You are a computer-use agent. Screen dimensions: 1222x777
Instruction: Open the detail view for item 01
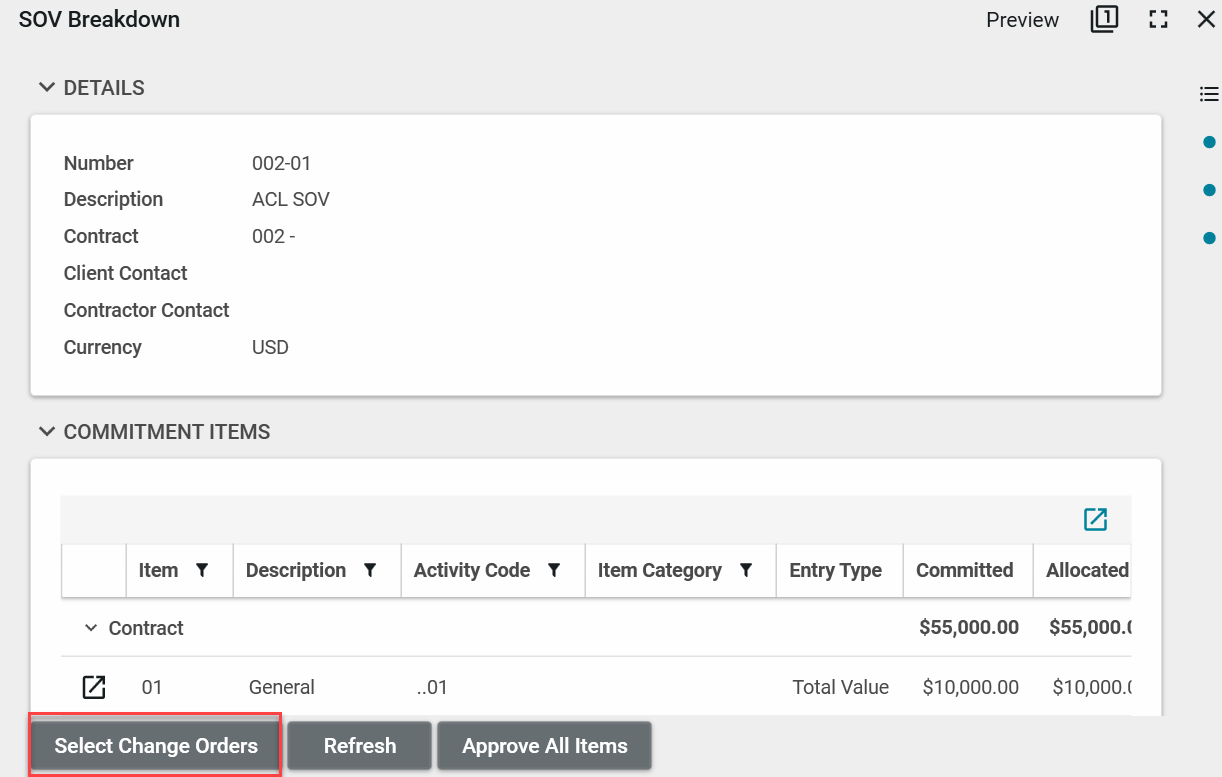tap(93, 687)
